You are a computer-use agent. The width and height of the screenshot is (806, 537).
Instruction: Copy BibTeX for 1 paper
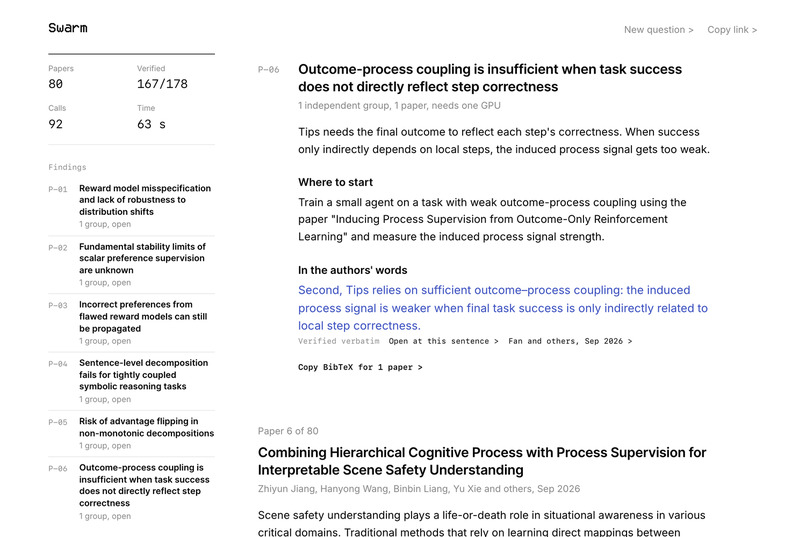pyautogui.click(x=360, y=367)
